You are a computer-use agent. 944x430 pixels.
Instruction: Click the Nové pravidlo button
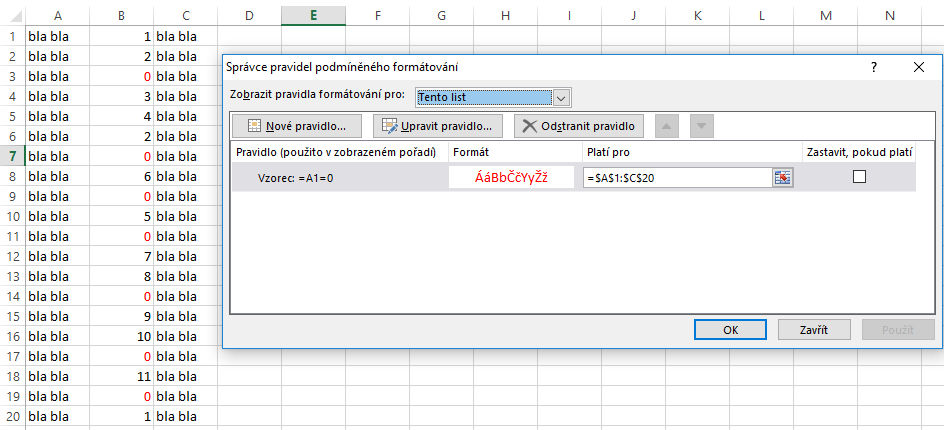click(x=297, y=126)
